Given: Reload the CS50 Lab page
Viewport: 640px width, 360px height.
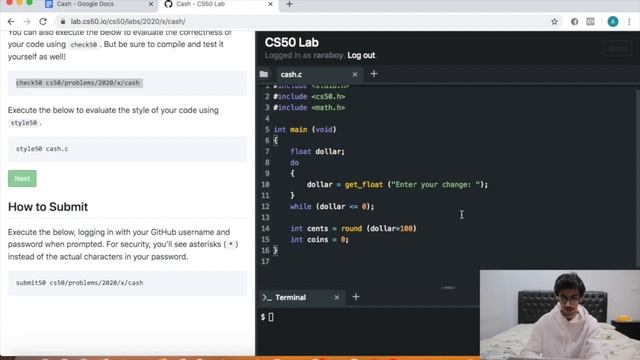Looking at the screenshot, I should click(x=43, y=22).
